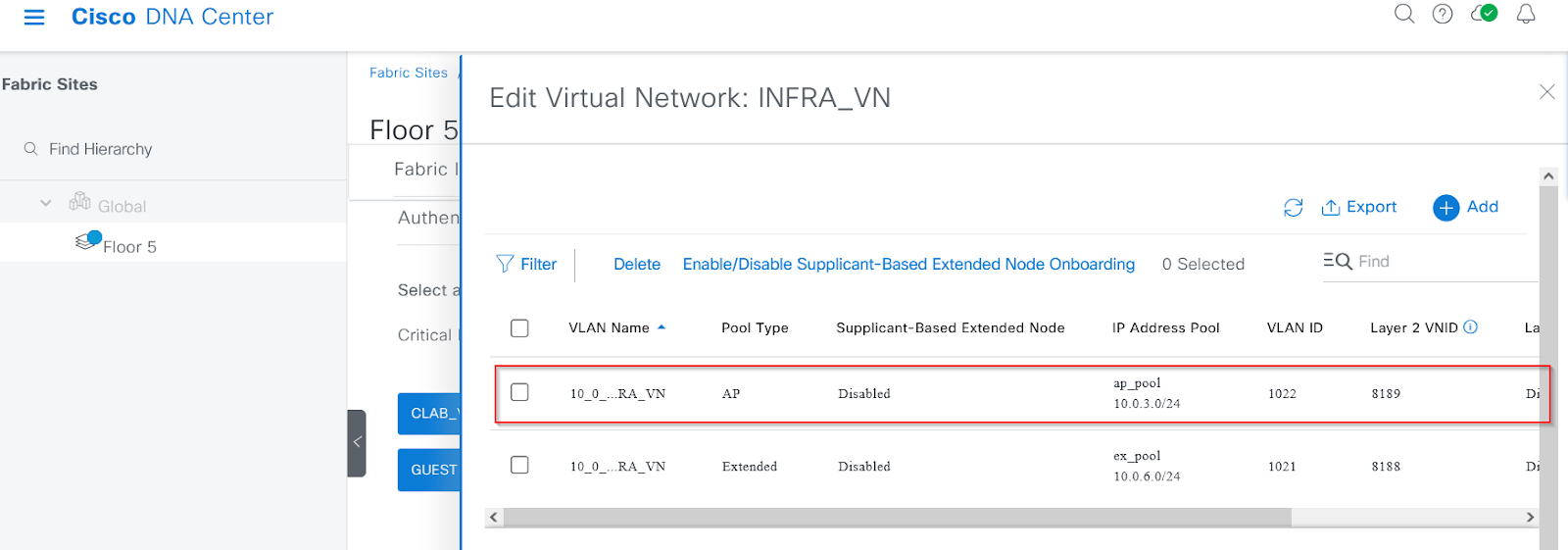Screen dimensions: 1568x550
Task: Click the ex_pool 10.0.6.0/24 cell
Action: click(1147, 466)
